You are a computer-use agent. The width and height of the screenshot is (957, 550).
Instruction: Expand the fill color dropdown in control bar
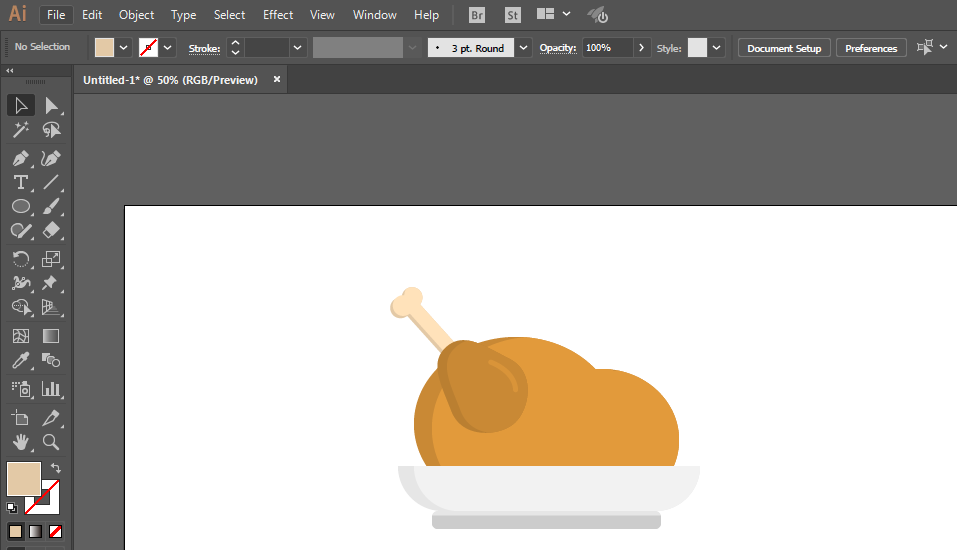[124, 48]
